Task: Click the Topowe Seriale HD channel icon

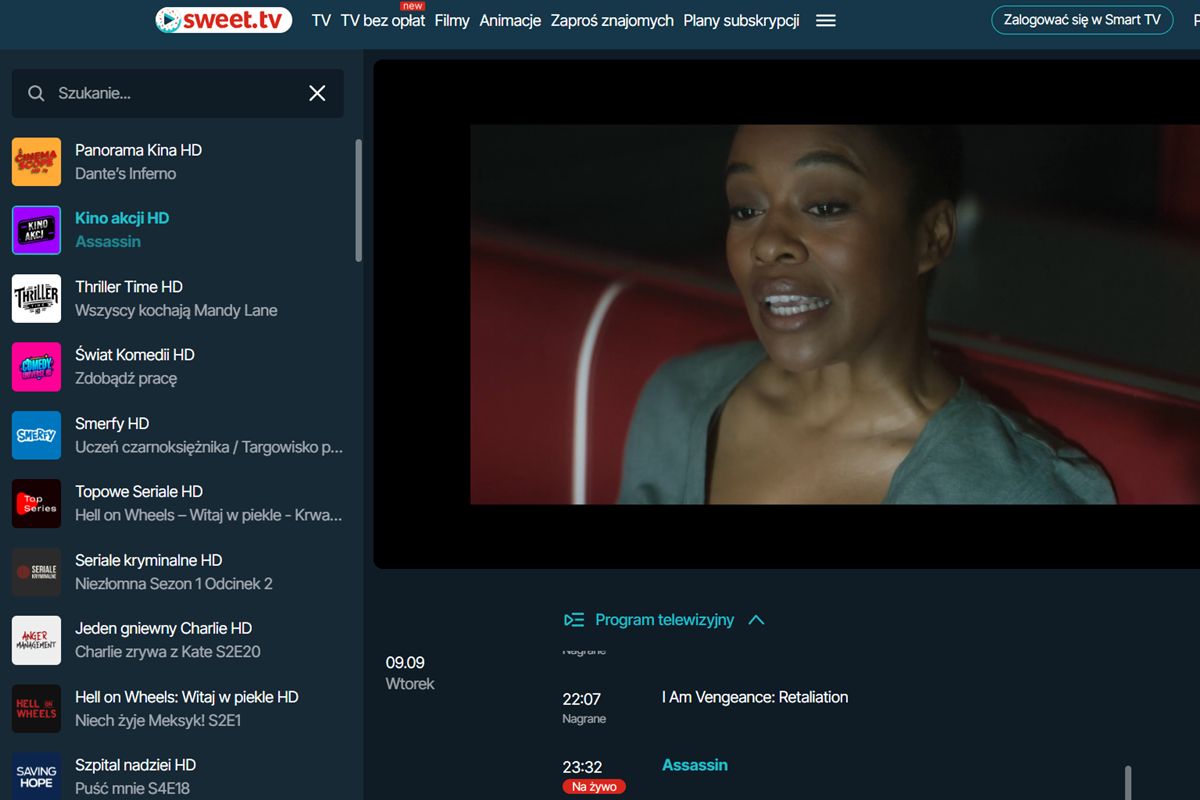Action: [36, 503]
